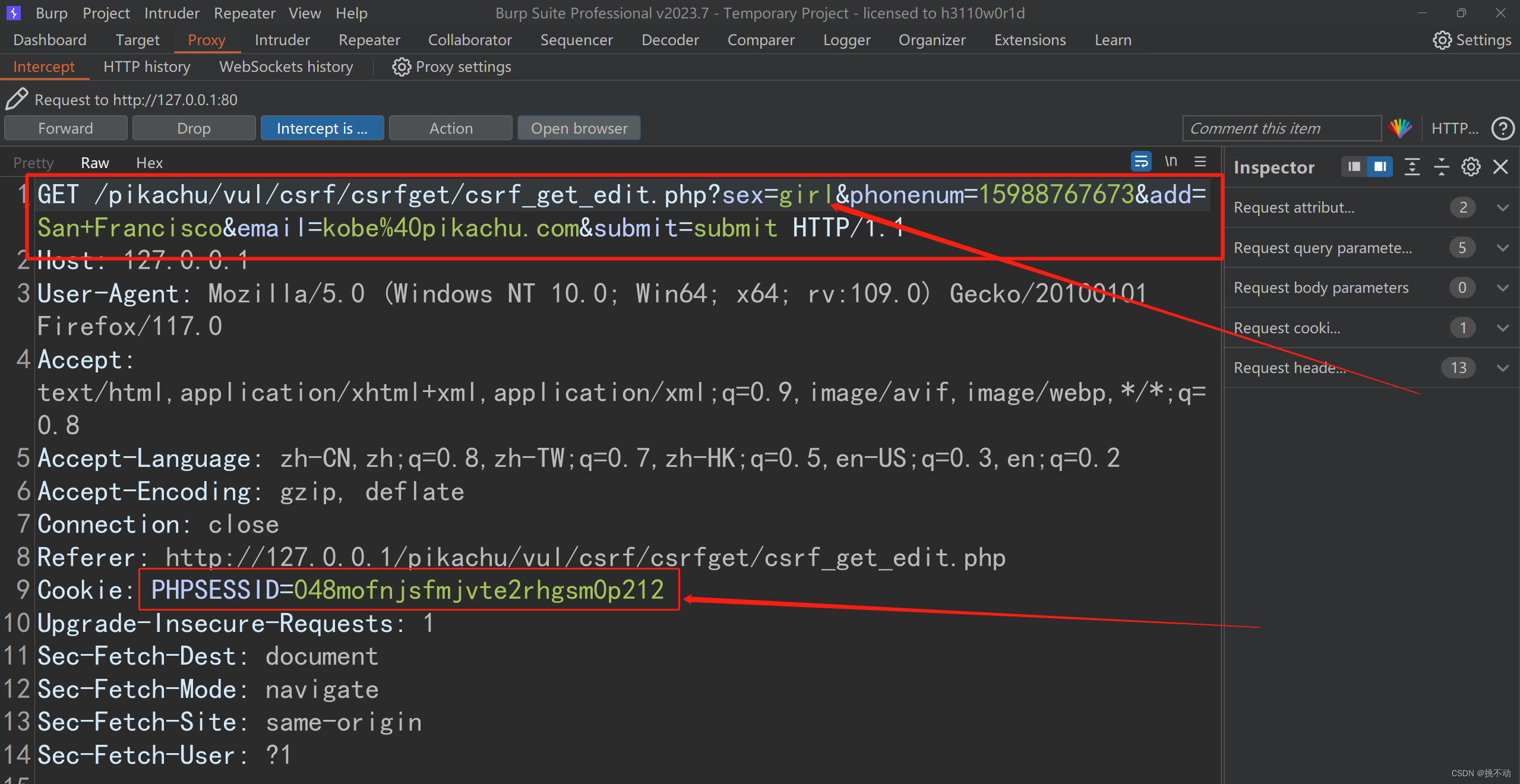1520x784 pixels.
Task: Switch to Sequencer tab
Action: [576, 40]
